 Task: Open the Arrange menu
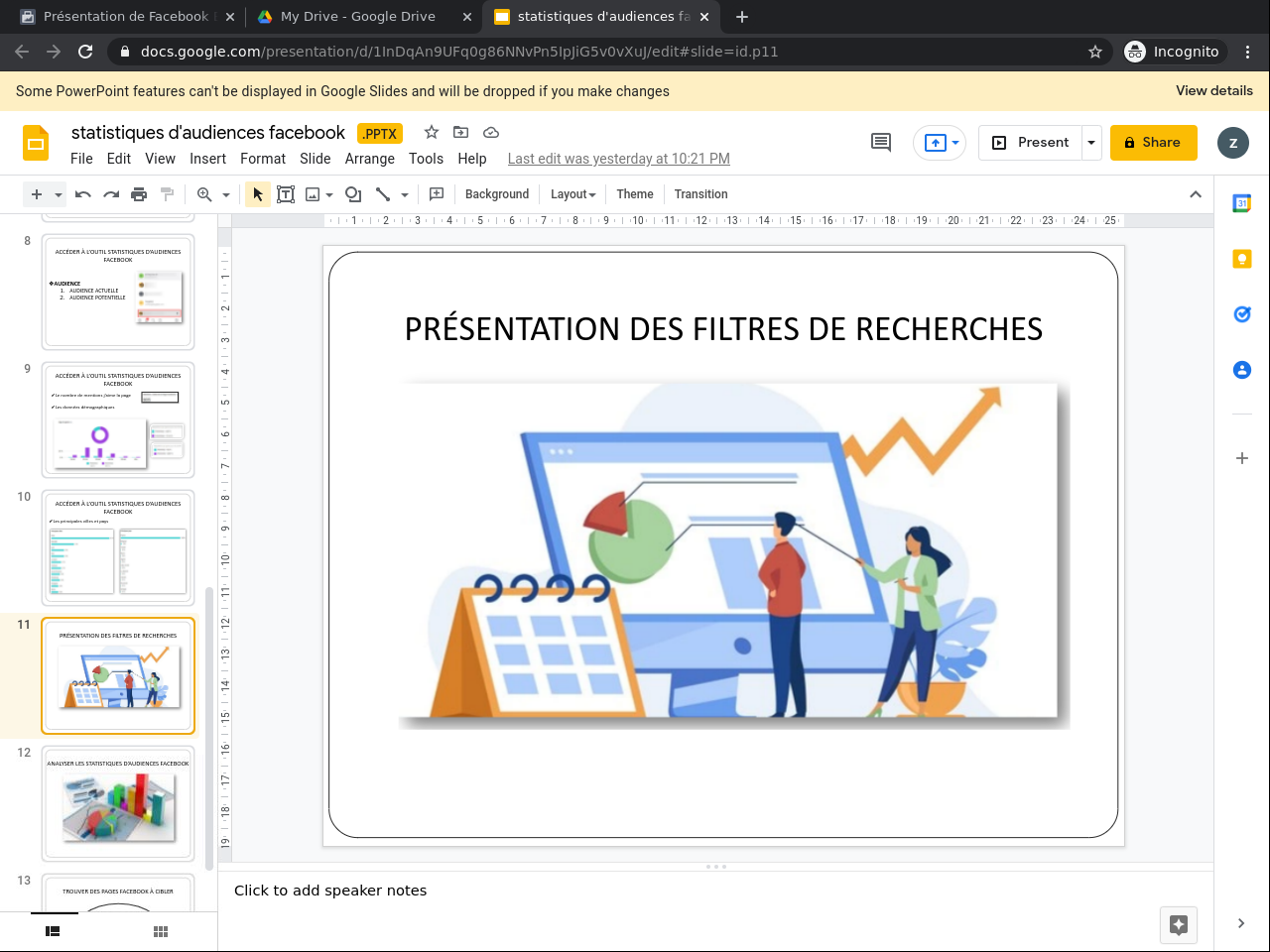[369, 159]
